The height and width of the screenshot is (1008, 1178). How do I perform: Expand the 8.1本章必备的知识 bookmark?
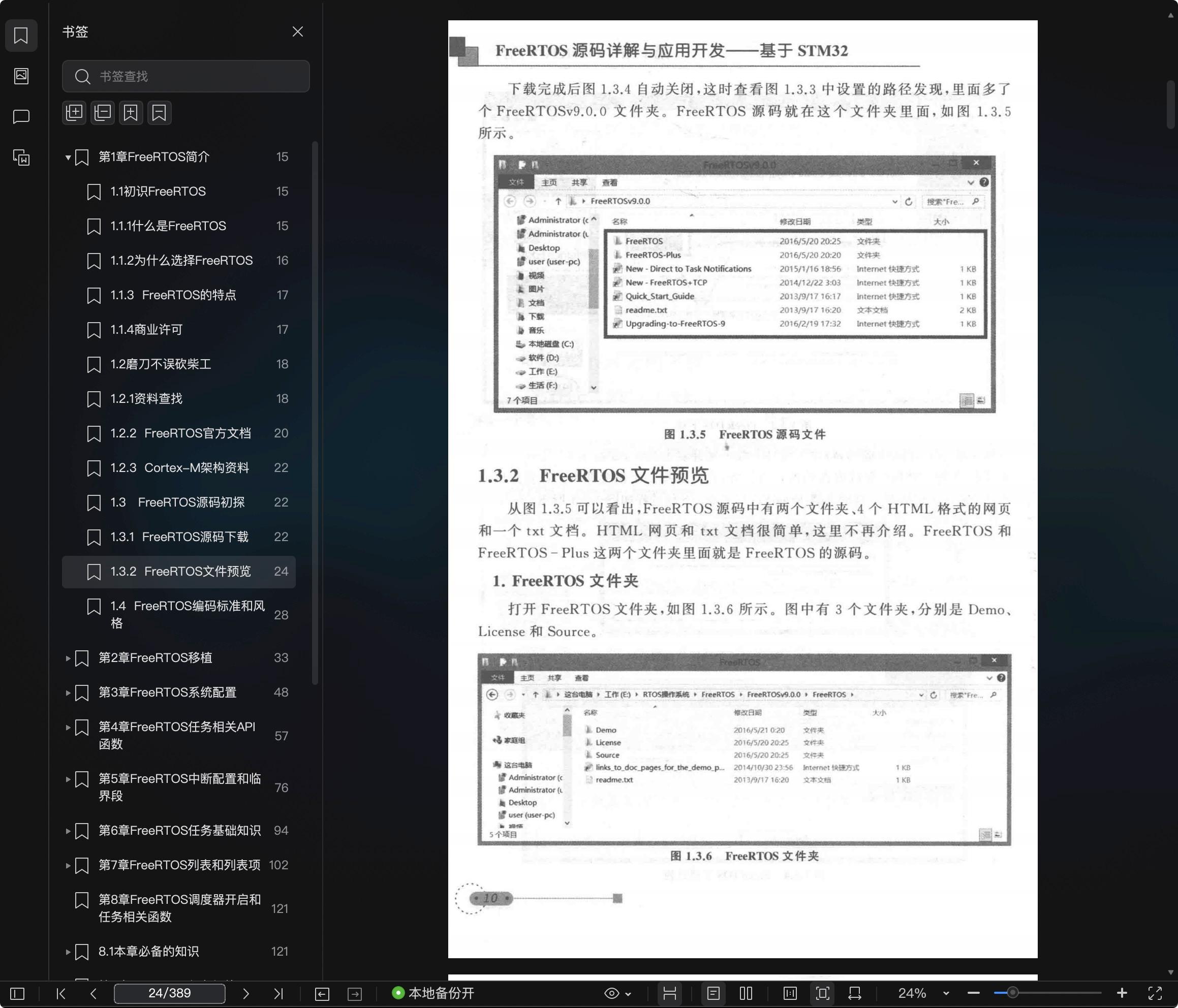pyautogui.click(x=68, y=952)
